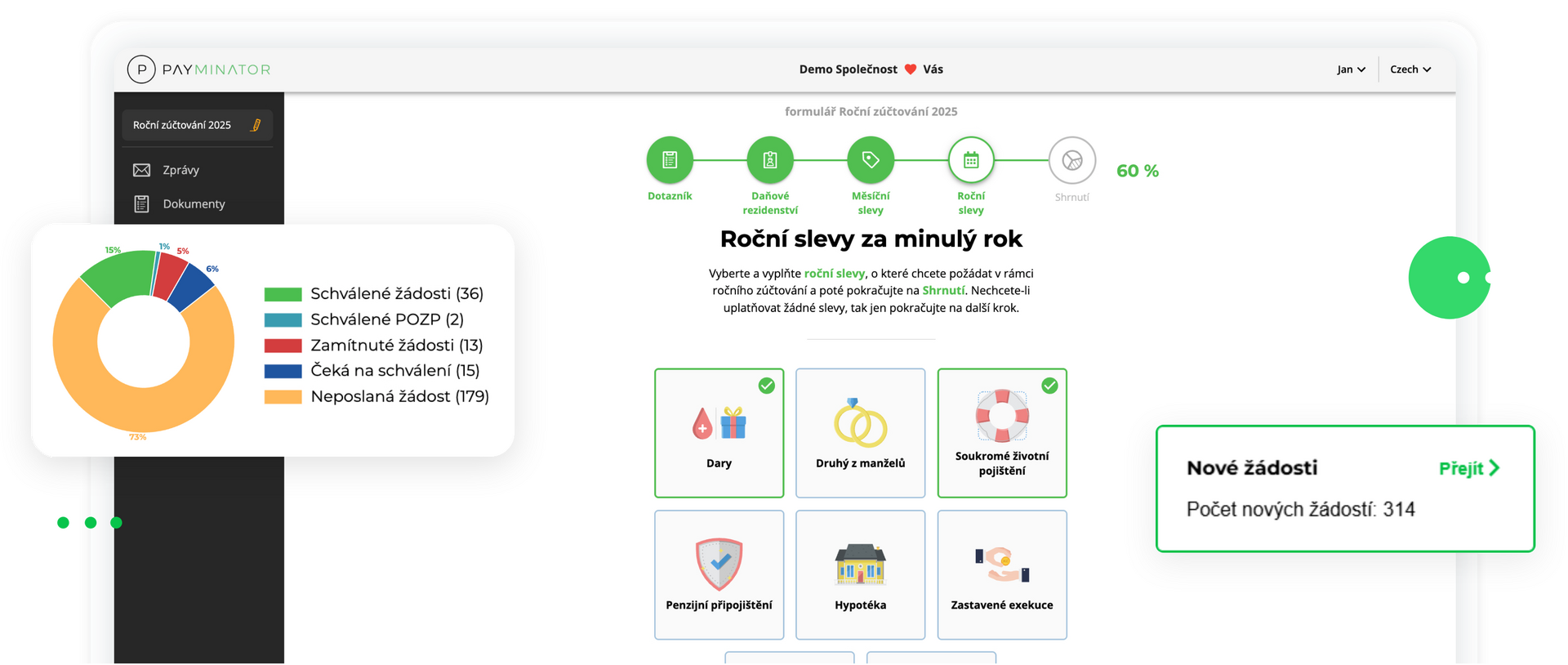
Task: Open the Jan user dropdown
Action: [1351, 69]
